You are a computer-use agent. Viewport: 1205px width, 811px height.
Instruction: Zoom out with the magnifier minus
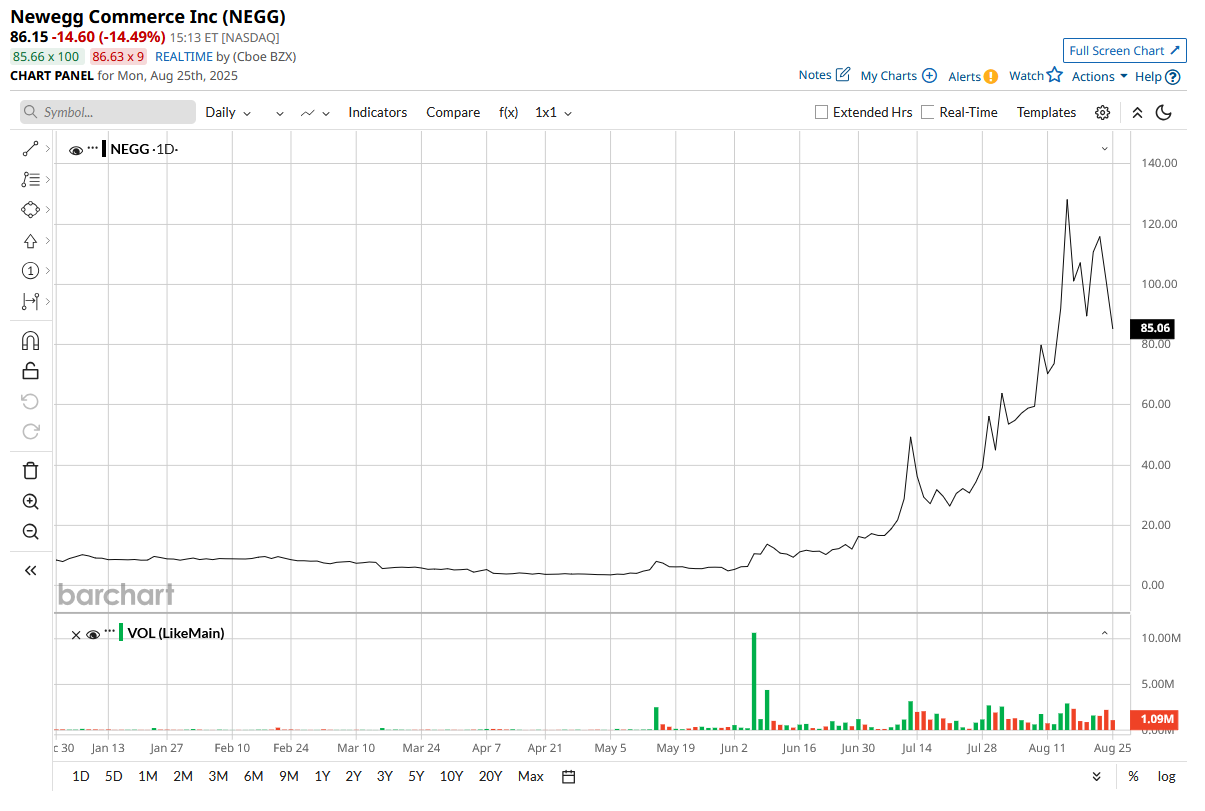coord(30,532)
